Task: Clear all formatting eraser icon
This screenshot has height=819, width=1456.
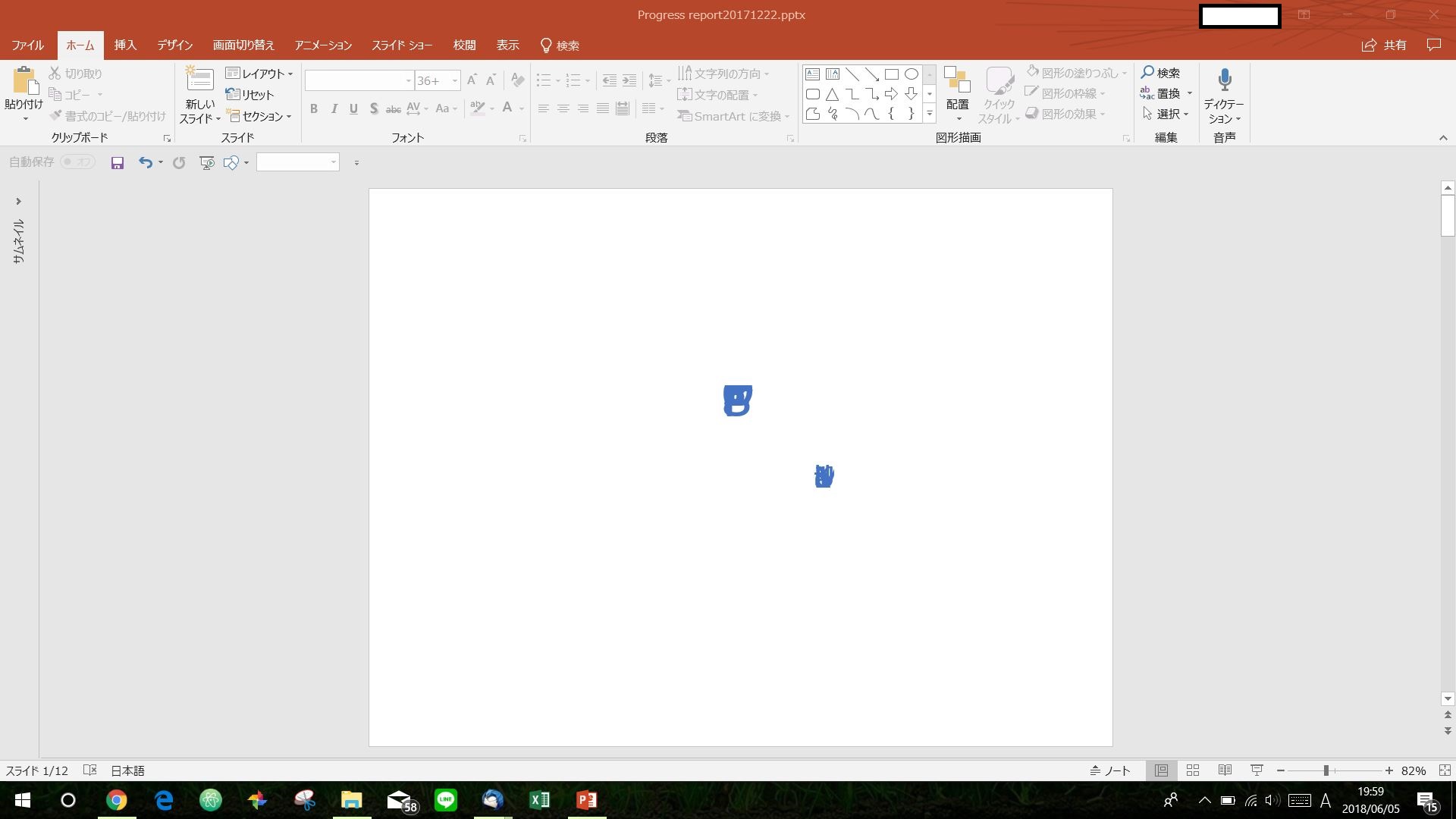Action: tap(518, 80)
